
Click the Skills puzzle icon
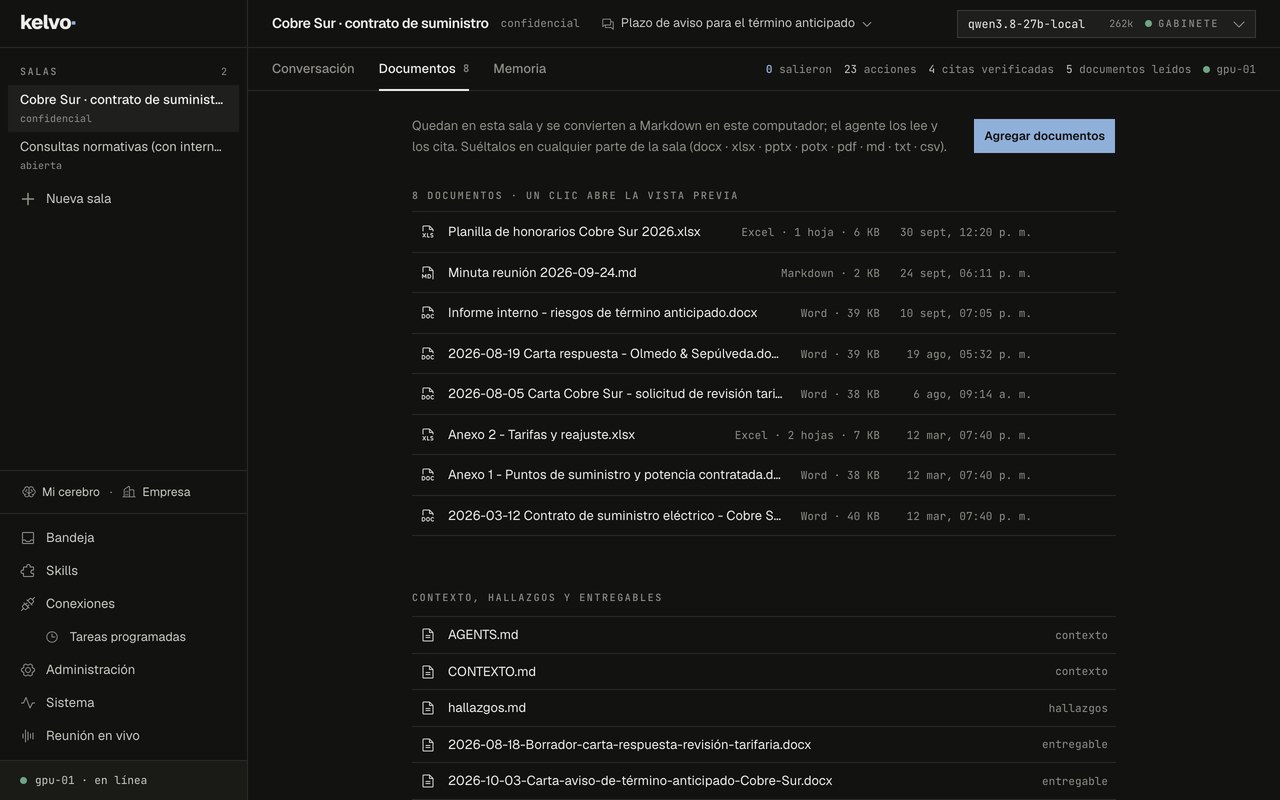[x=28, y=571]
